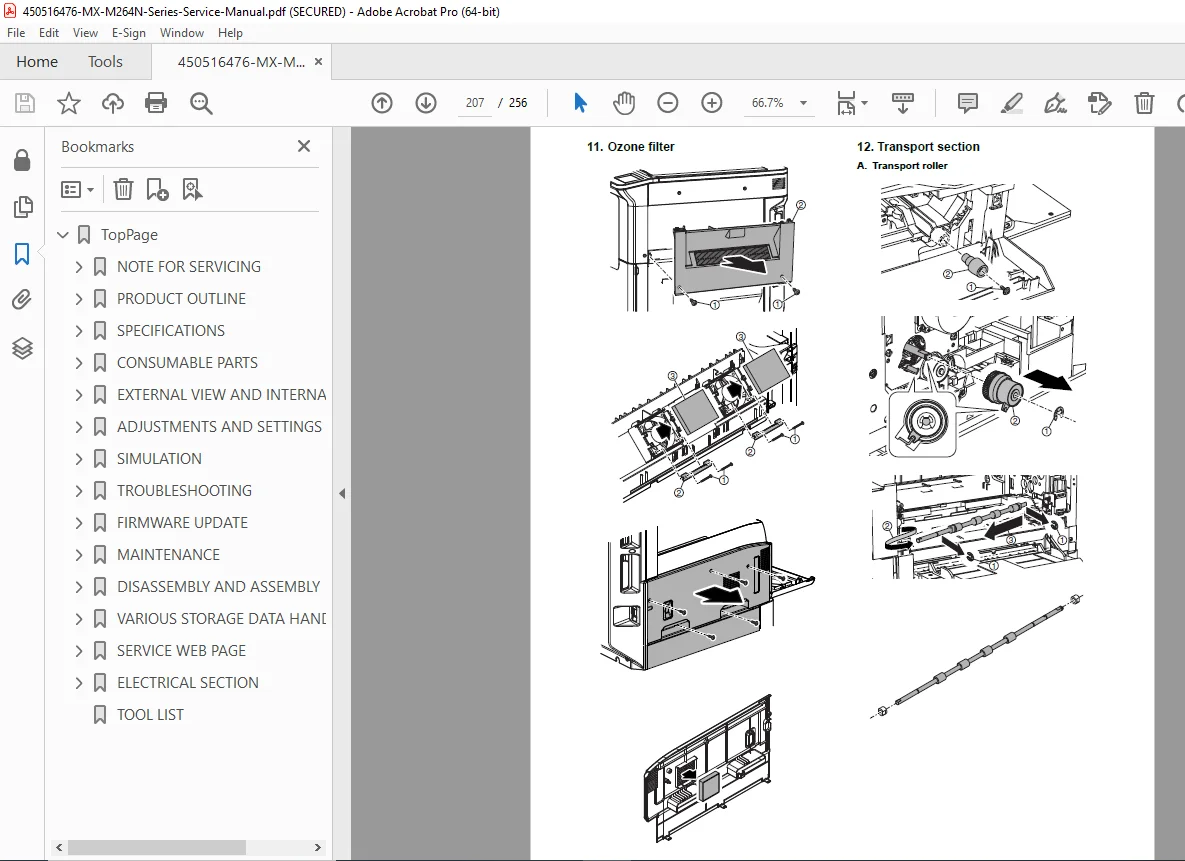The image size is (1185, 861).
Task: Open the Find text magnifier
Action: click(201, 103)
